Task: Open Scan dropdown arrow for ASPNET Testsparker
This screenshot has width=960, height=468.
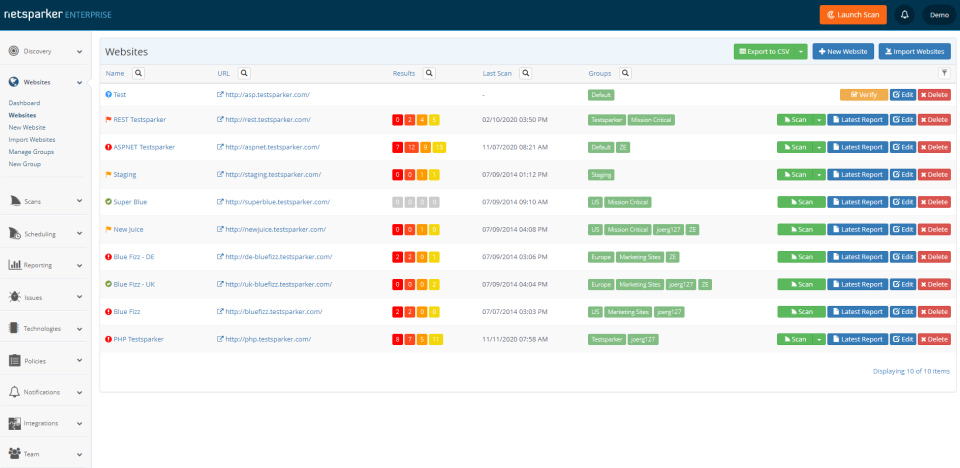Action: 819,147
